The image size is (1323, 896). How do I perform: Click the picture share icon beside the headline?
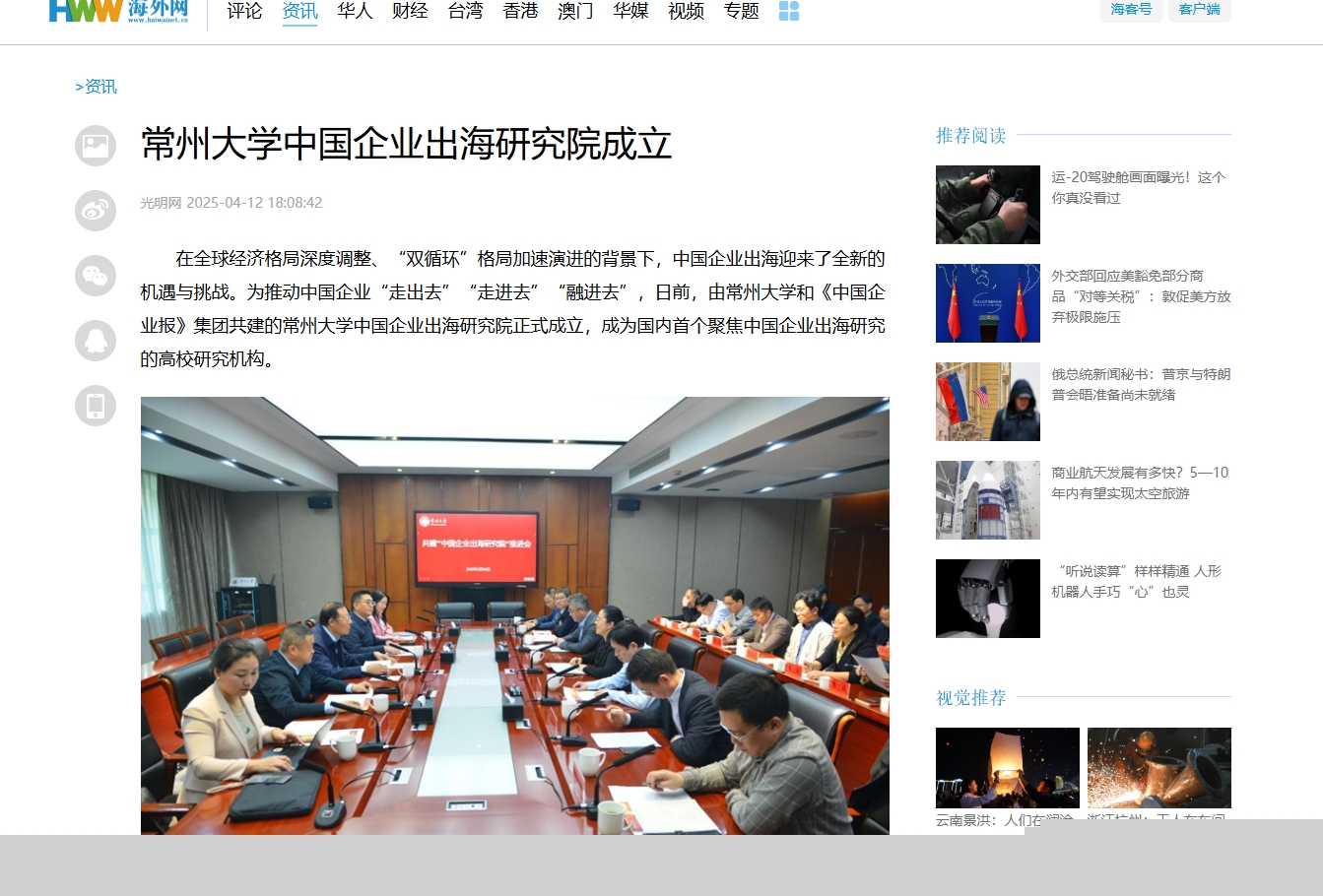(96, 146)
